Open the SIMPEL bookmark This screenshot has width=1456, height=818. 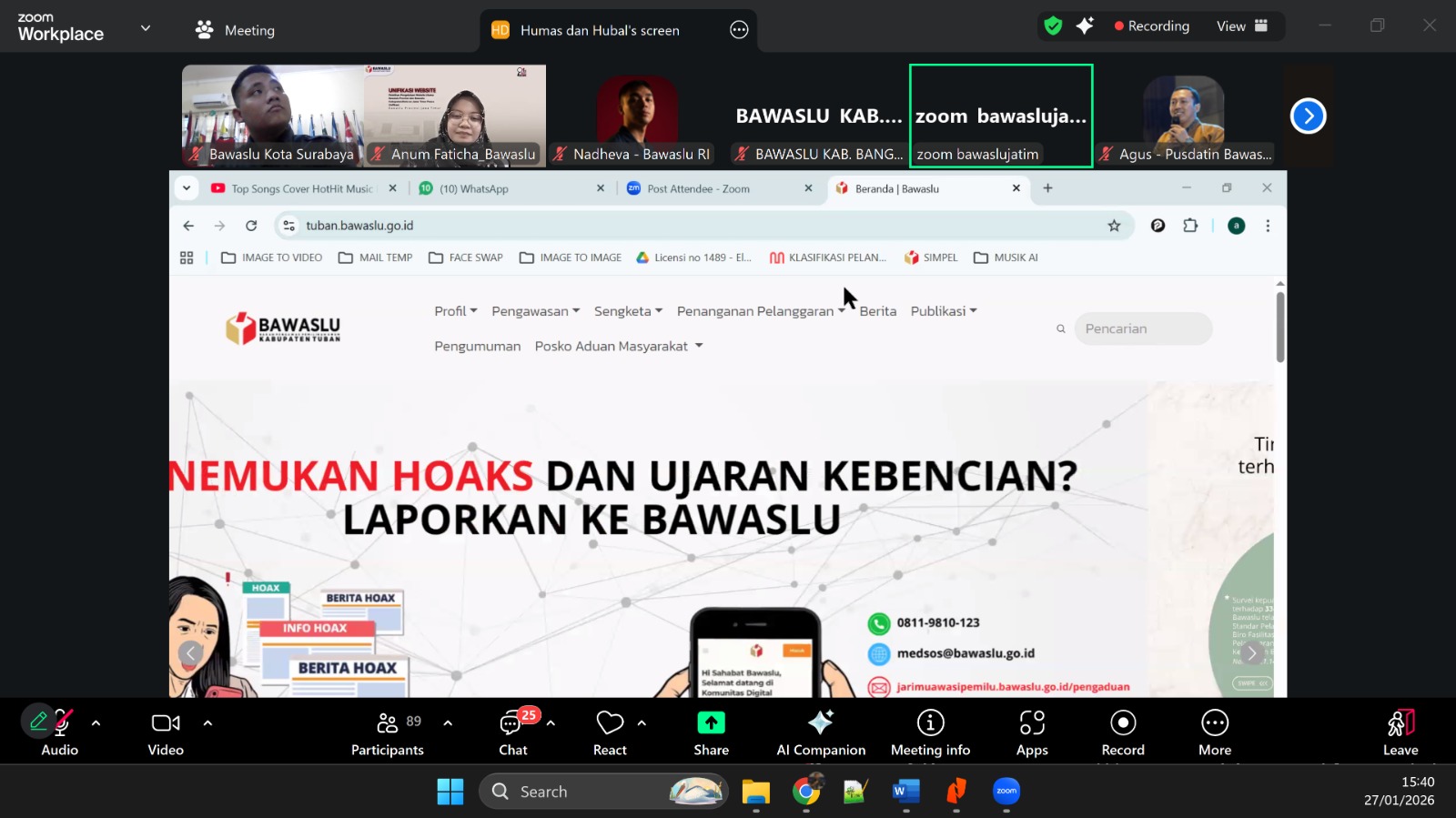point(930,258)
